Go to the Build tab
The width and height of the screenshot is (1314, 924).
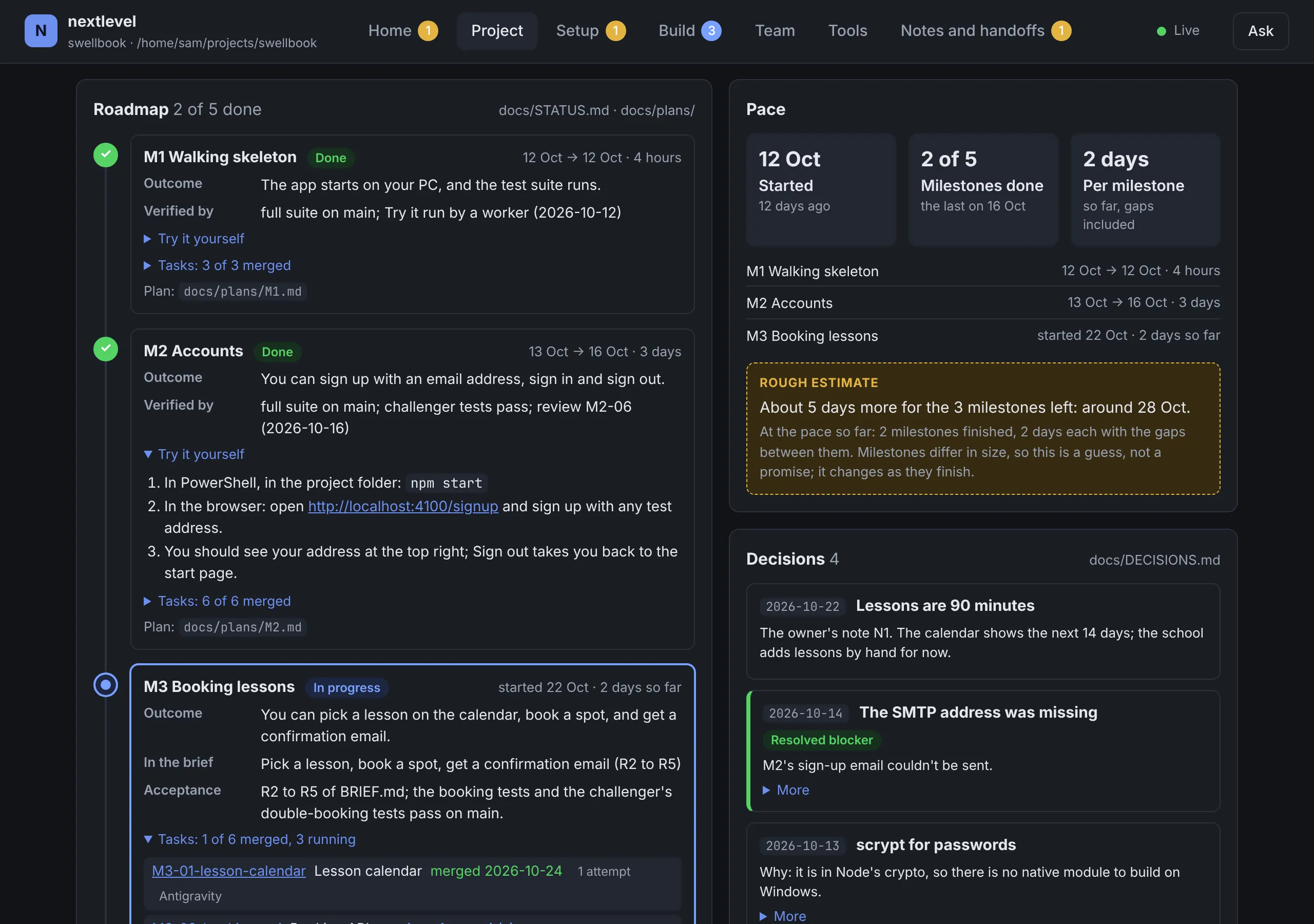tap(690, 31)
